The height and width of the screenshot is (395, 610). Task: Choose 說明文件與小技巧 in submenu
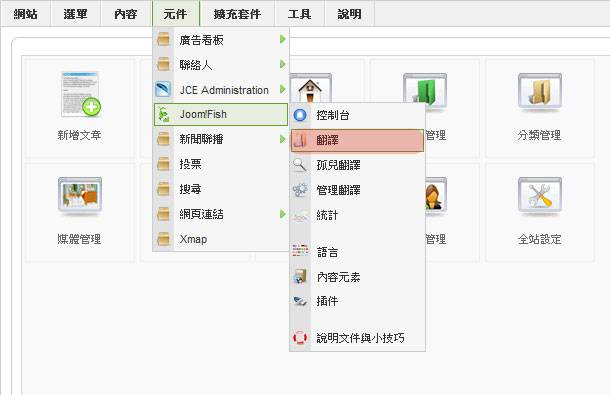click(357, 337)
